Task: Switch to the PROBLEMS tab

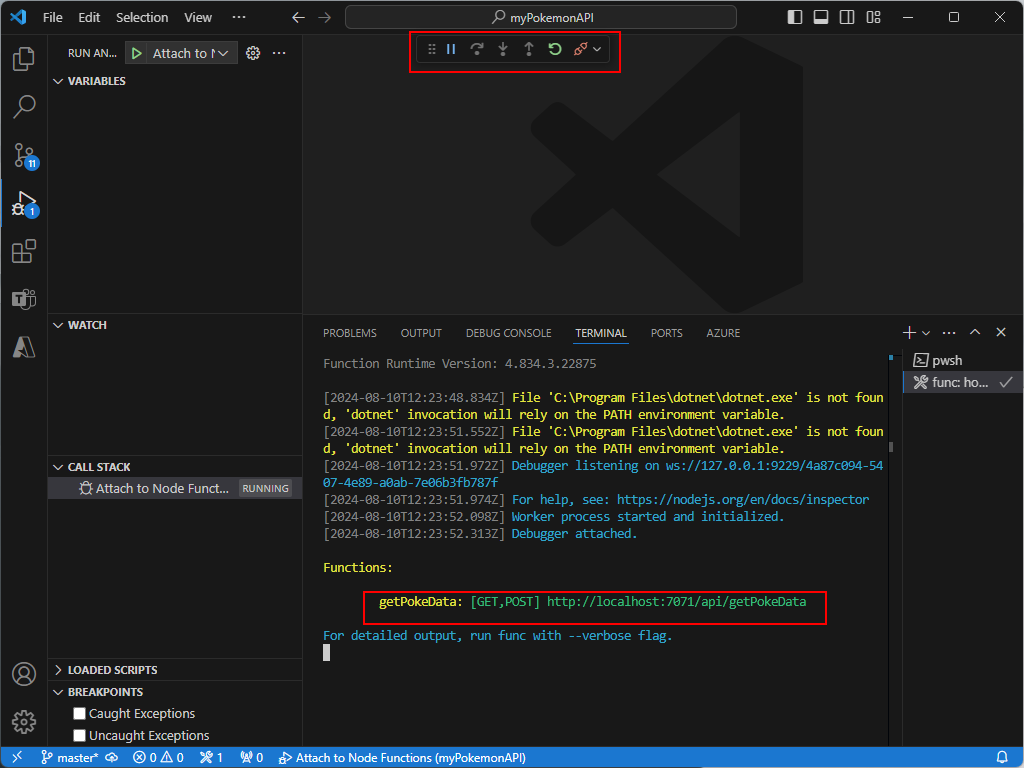Action: [x=350, y=333]
